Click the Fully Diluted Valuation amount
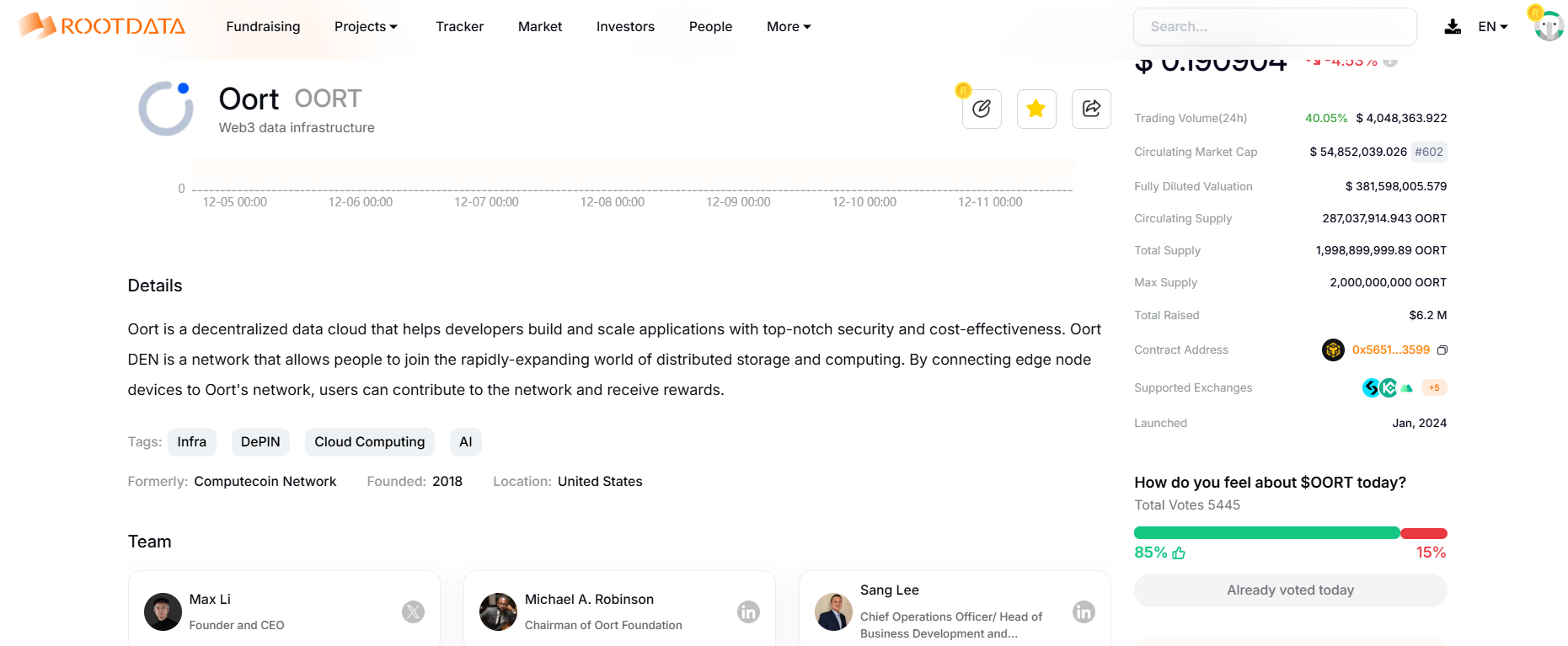Image resolution: width=1568 pixels, height=646 pixels. point(1396,186)
